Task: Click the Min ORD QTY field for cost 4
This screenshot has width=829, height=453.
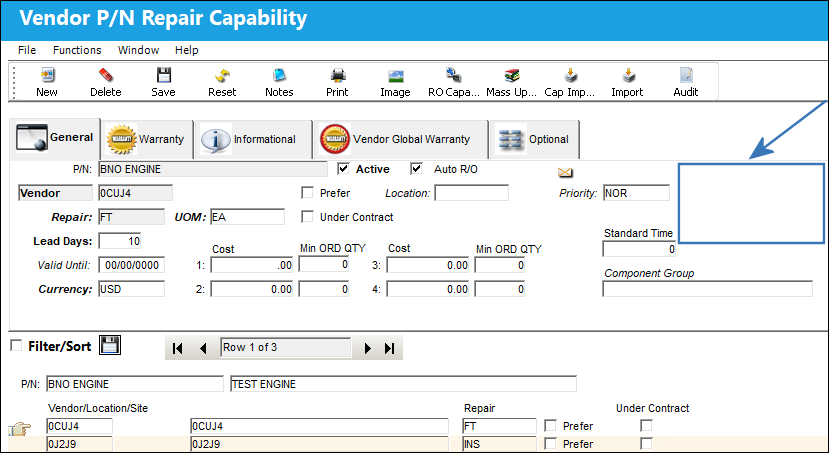Action: (x=500, y=289)
